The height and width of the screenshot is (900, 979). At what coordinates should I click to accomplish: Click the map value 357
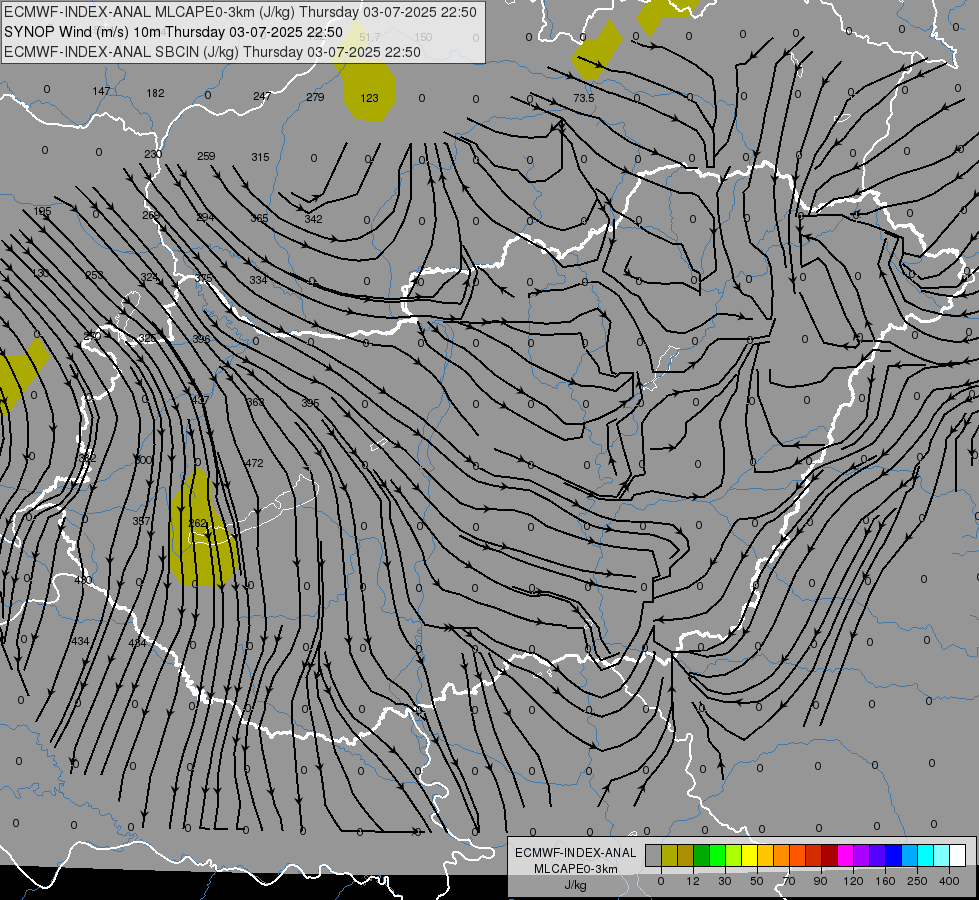click(x=141, y=521)
